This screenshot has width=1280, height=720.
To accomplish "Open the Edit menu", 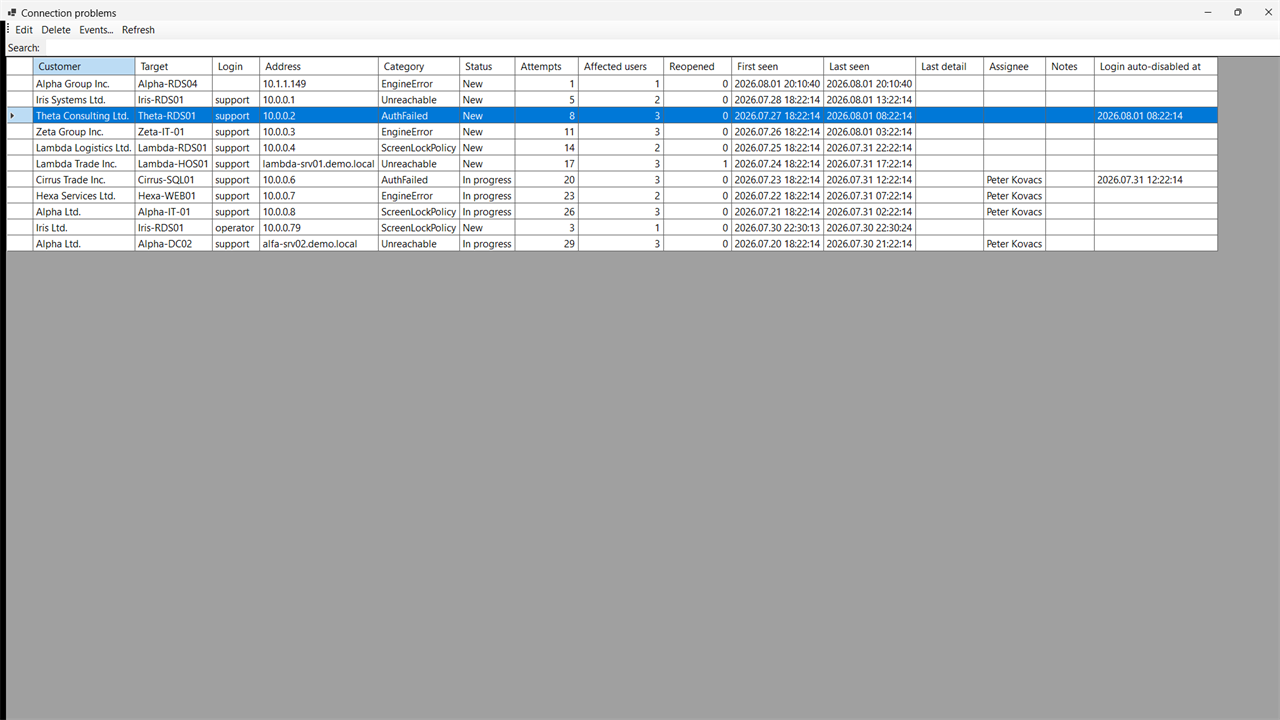I will click(24, 30).
